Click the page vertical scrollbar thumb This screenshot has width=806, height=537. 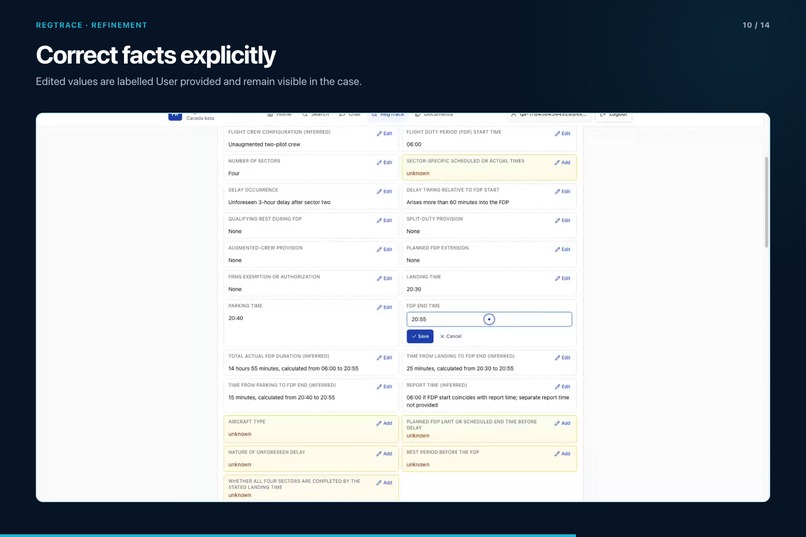point(766,202)
